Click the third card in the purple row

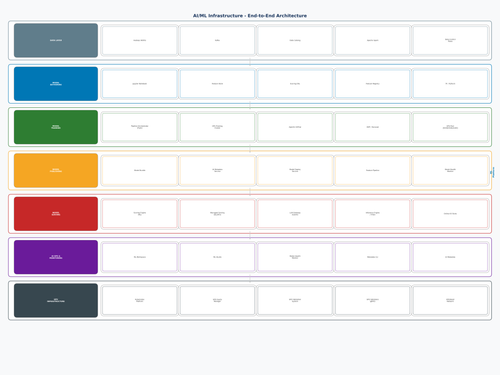click(x=295, y=257)
